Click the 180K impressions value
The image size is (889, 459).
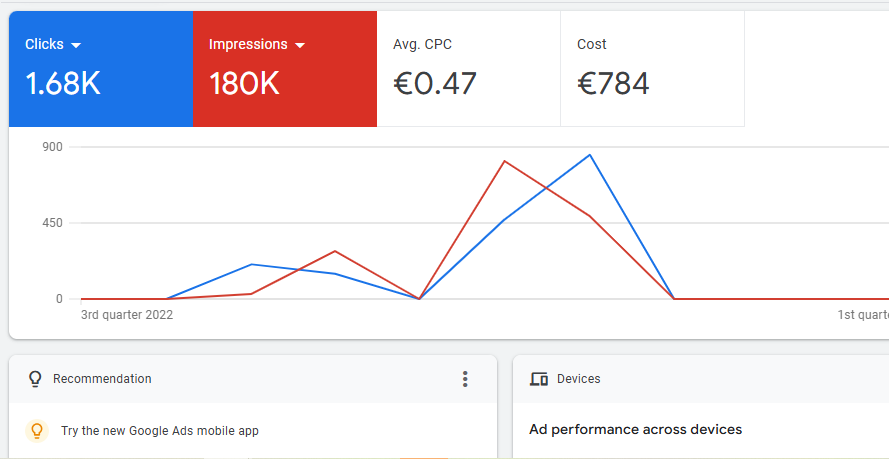point(244,83)
